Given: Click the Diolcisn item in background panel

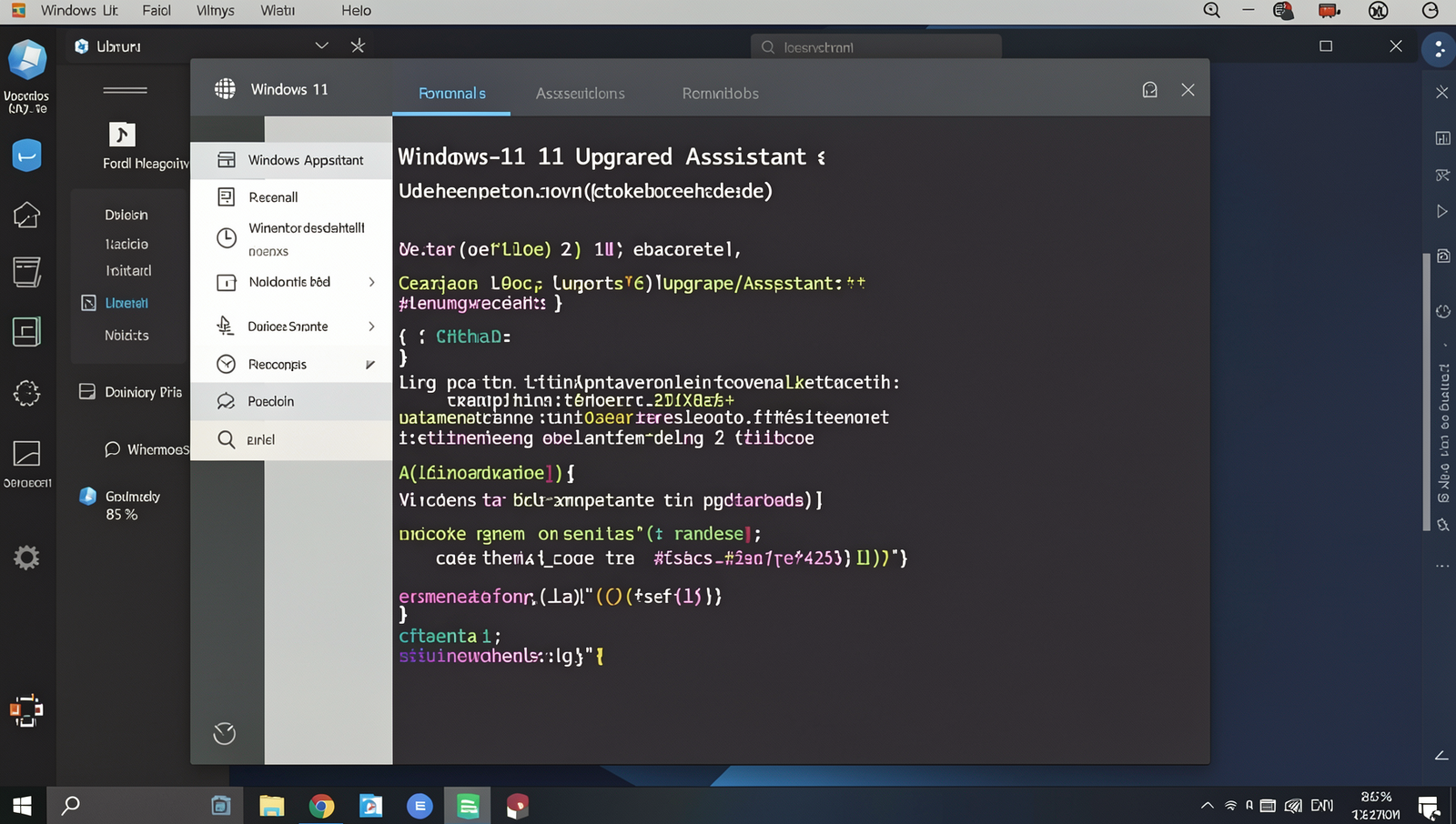Looking at the screenshot, I should click(126, 215).
